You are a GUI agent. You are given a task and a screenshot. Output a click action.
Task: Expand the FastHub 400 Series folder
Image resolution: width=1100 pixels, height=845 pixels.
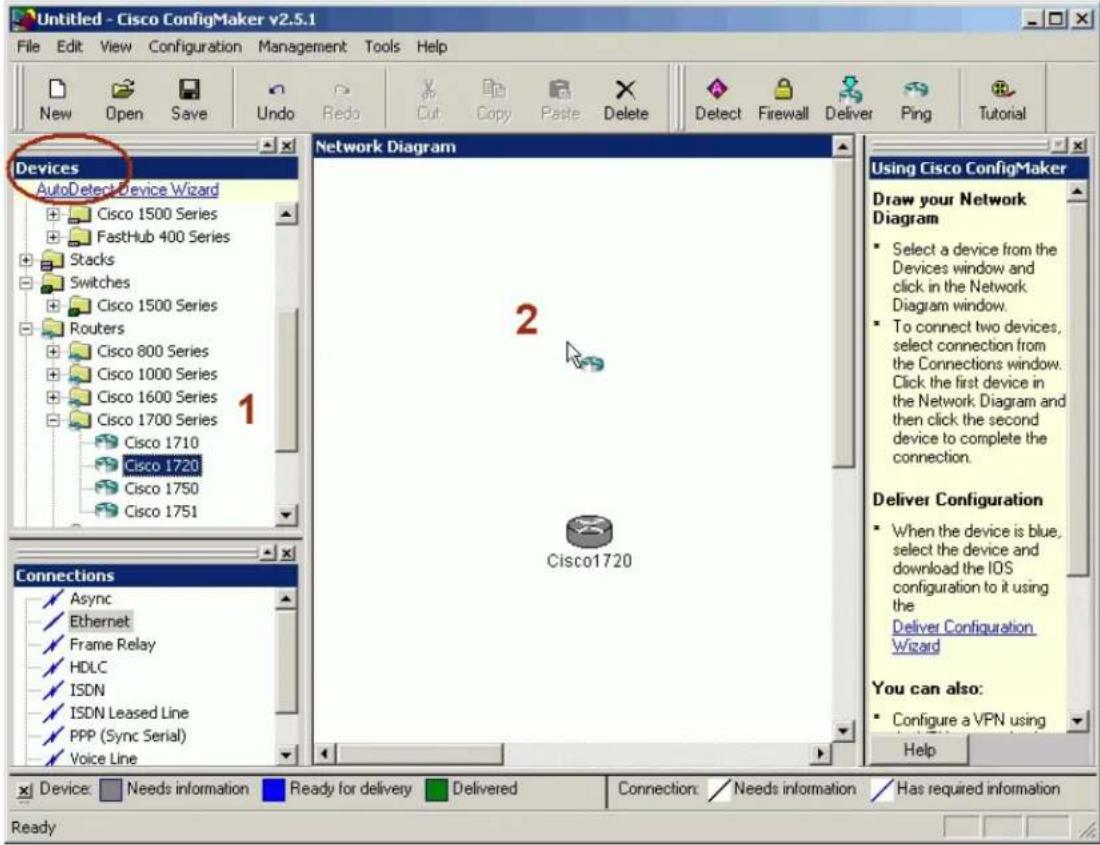click(53, 236)
